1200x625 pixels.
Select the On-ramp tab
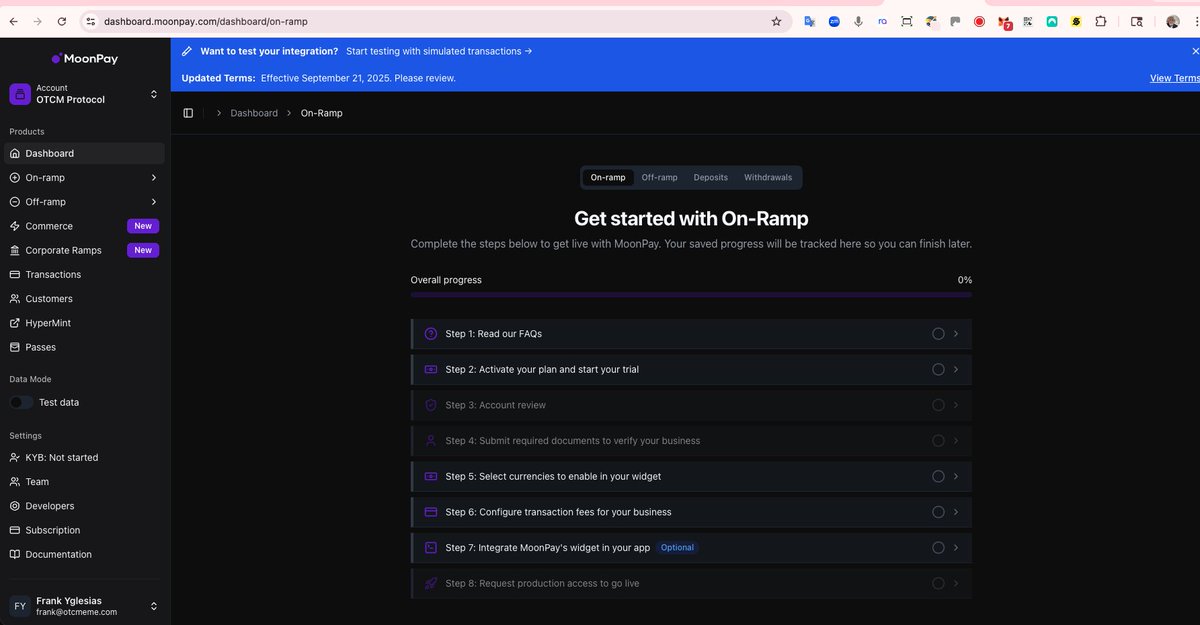click(x=608, y=178)
